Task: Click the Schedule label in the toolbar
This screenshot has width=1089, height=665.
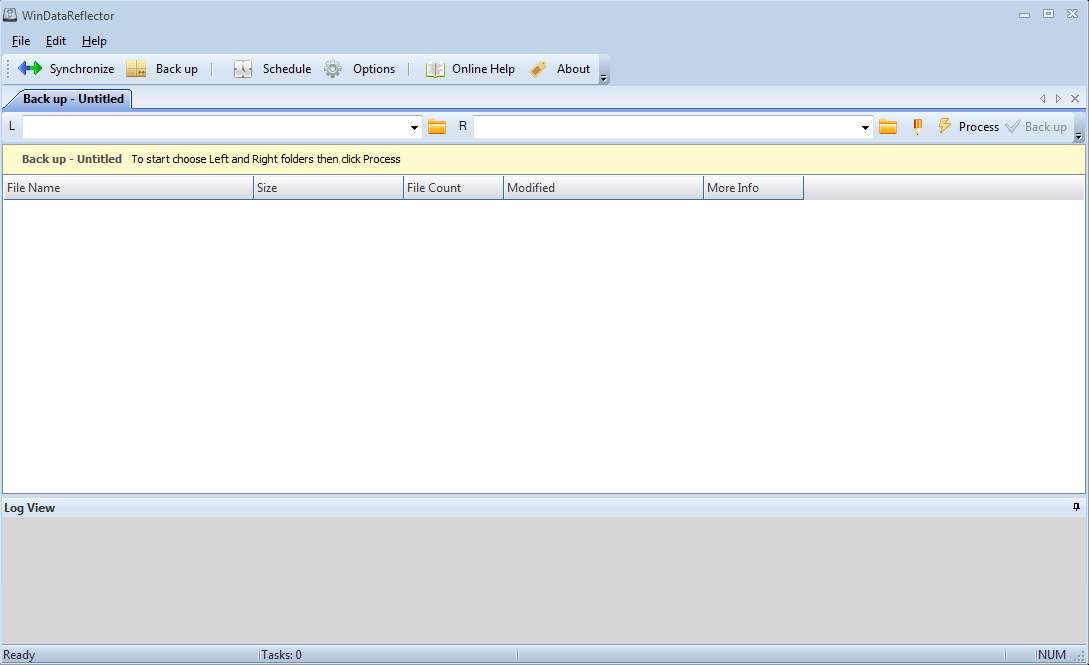Action: pos(287,69)
